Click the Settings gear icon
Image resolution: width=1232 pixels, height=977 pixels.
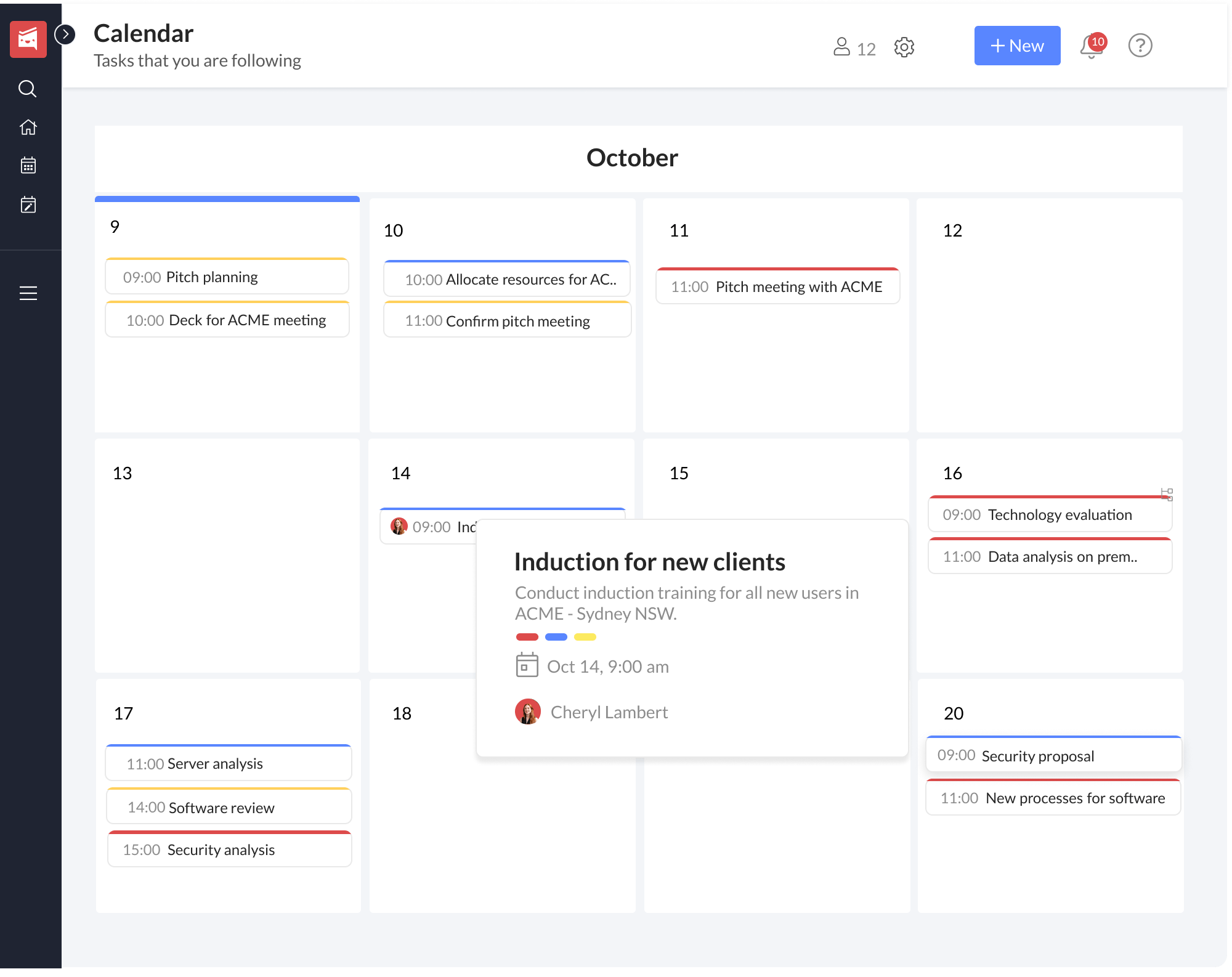905,47
